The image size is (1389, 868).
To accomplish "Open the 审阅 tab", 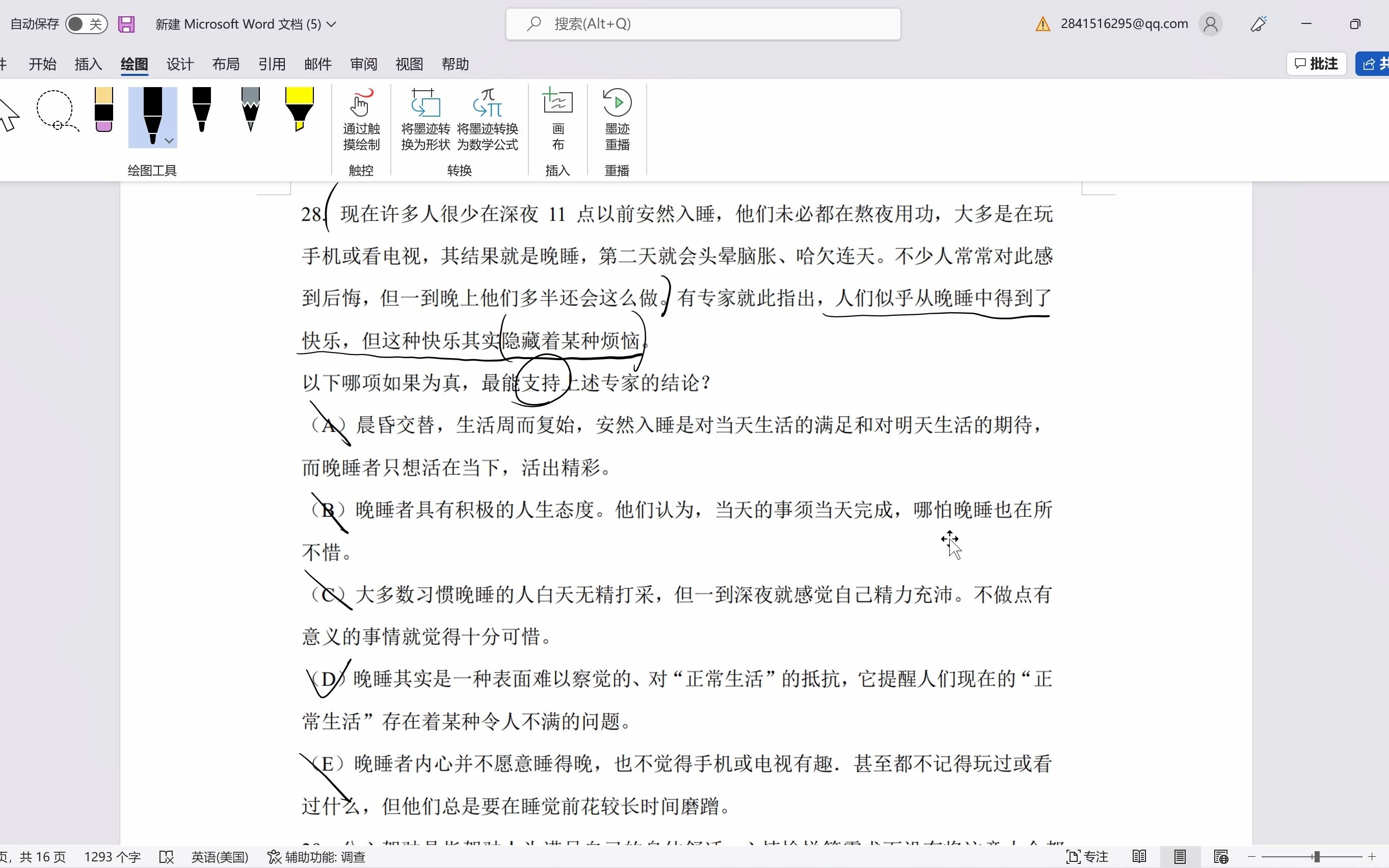I will pyautogui.click(x=364, y=64).
